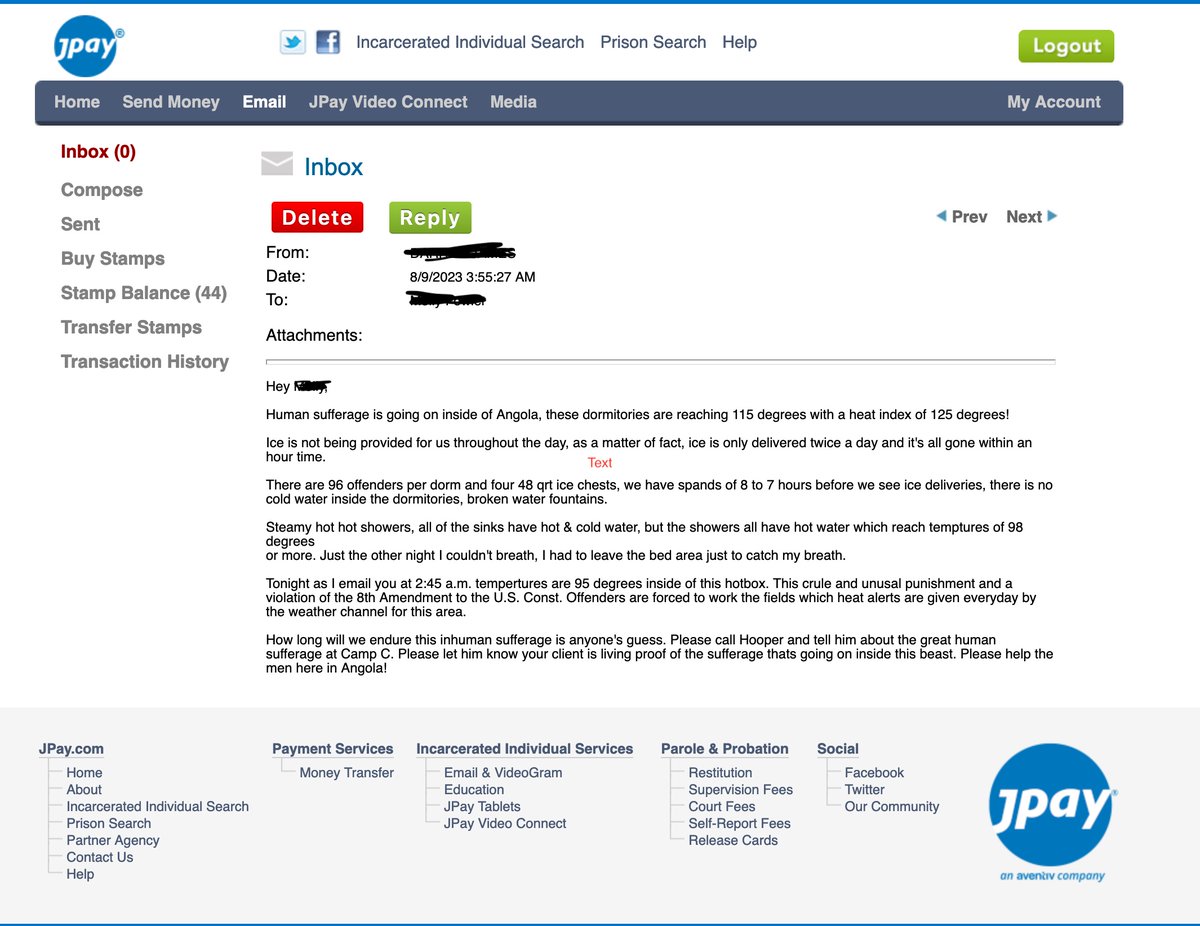Viewport: 1200px width, 926px height.
Task: Delete this email message
Action: (317, 217)
